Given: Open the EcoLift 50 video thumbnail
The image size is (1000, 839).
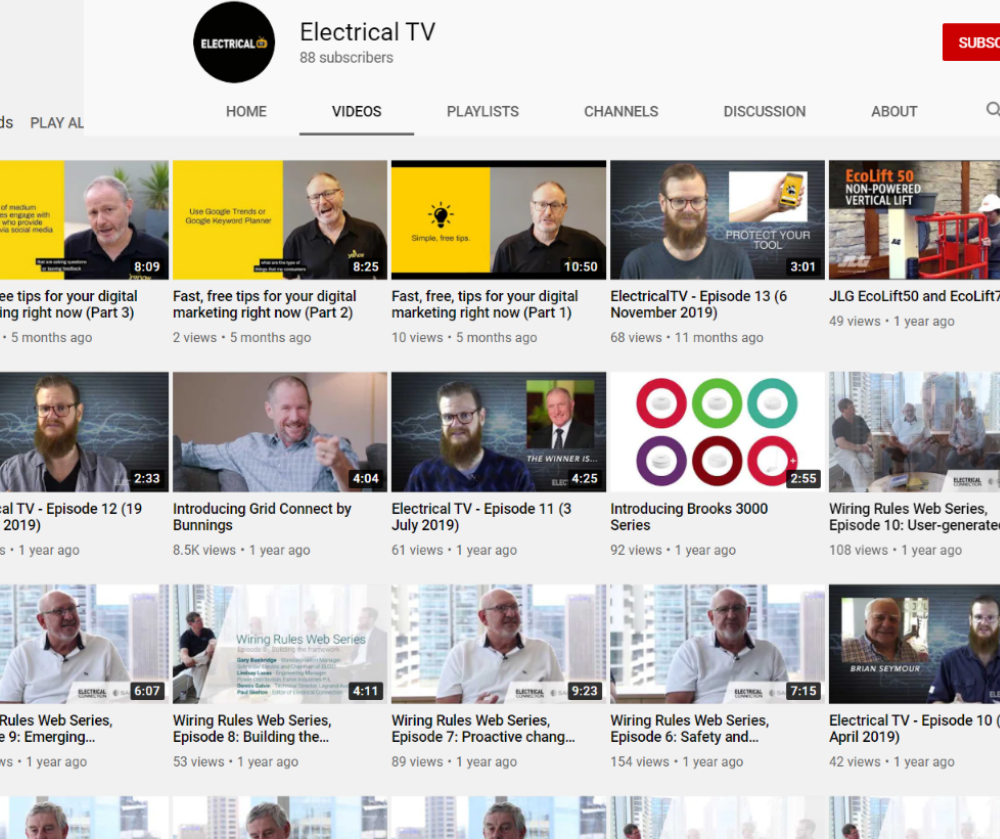Looking at the screenshot, I should (915, 220).
